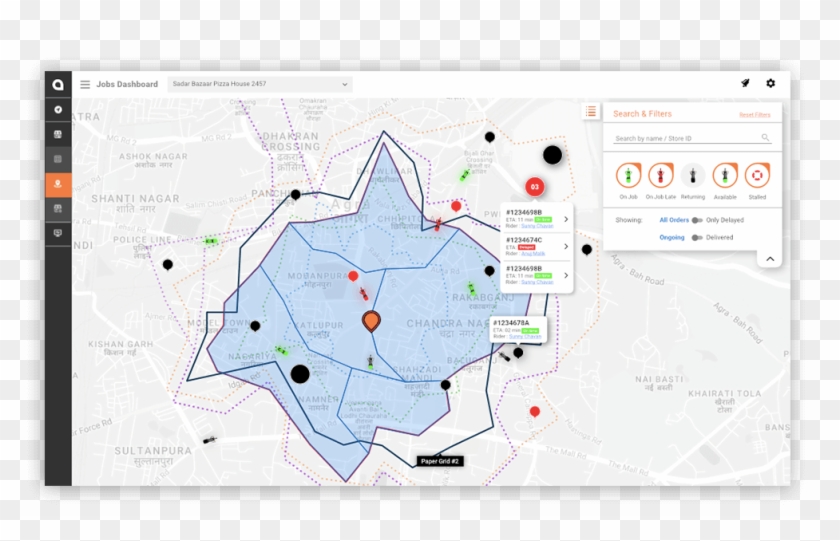Open settings gear in top bar
The width and height of the screenshot is (840, 541).
pos(770,83)
